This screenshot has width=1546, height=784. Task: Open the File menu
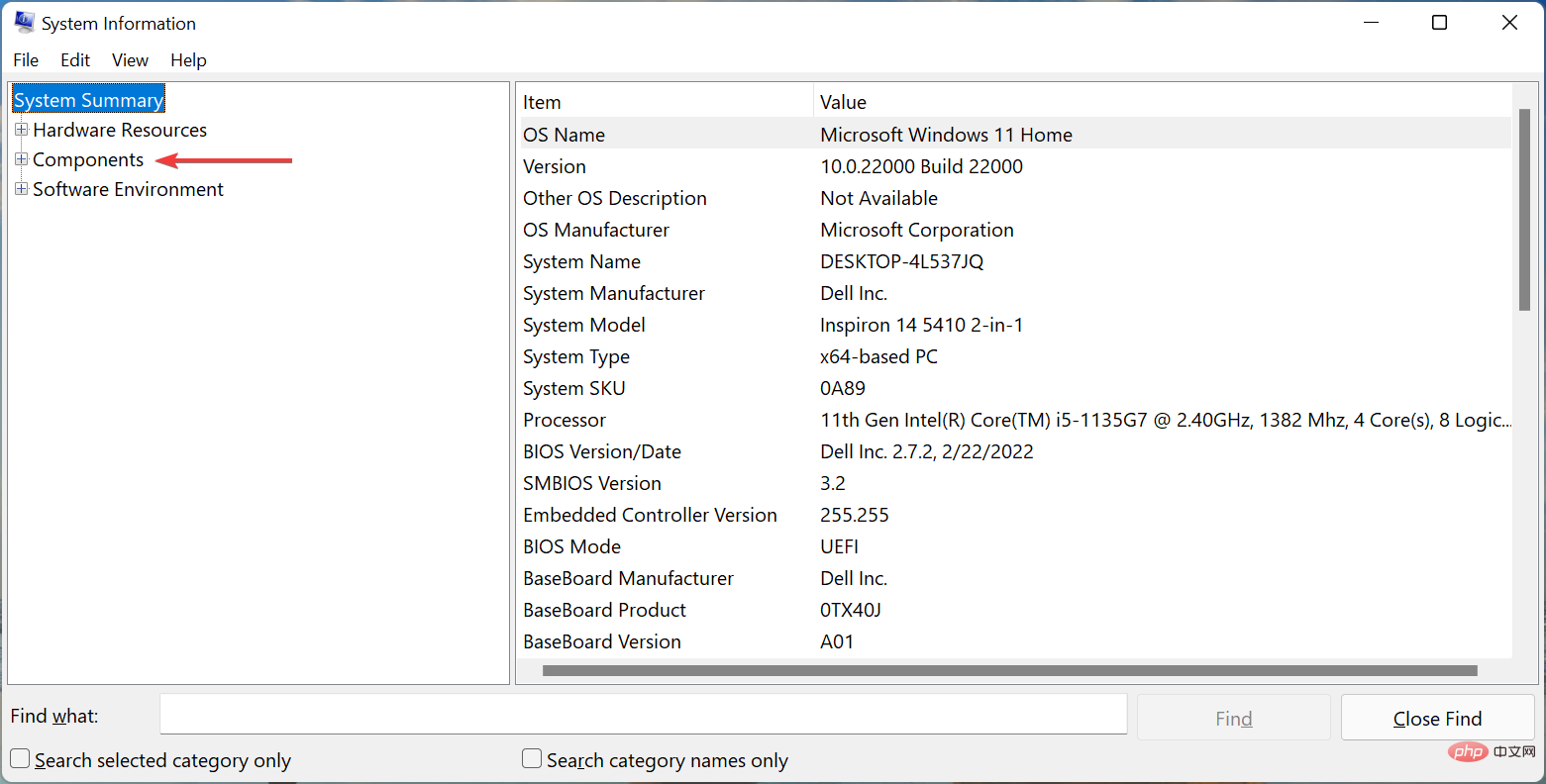(26, 60)
